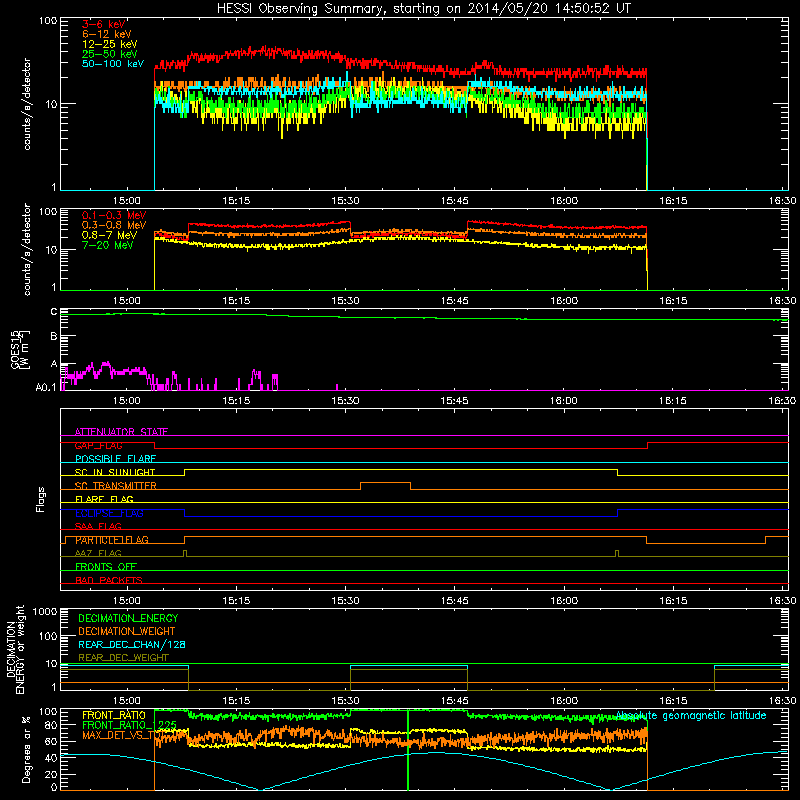Click the 1000 tick on decimation axis

[x=45, y=611]
